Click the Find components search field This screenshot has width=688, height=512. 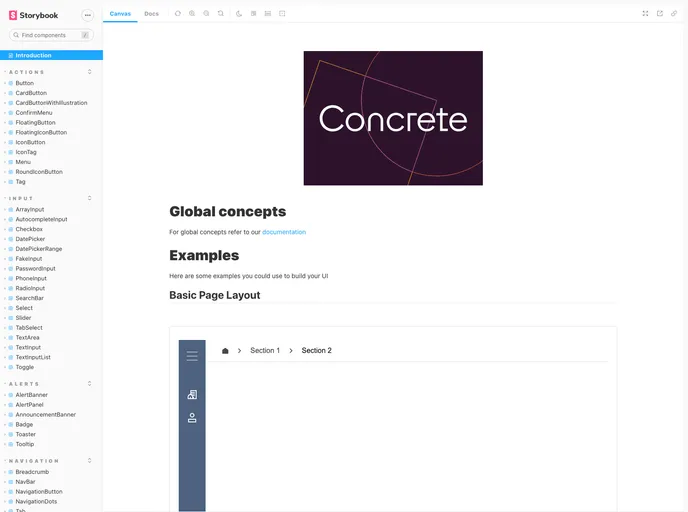click(51, 35)
